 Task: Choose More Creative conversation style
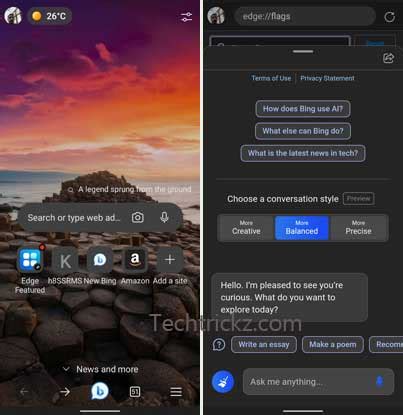(x=246, y=228)
